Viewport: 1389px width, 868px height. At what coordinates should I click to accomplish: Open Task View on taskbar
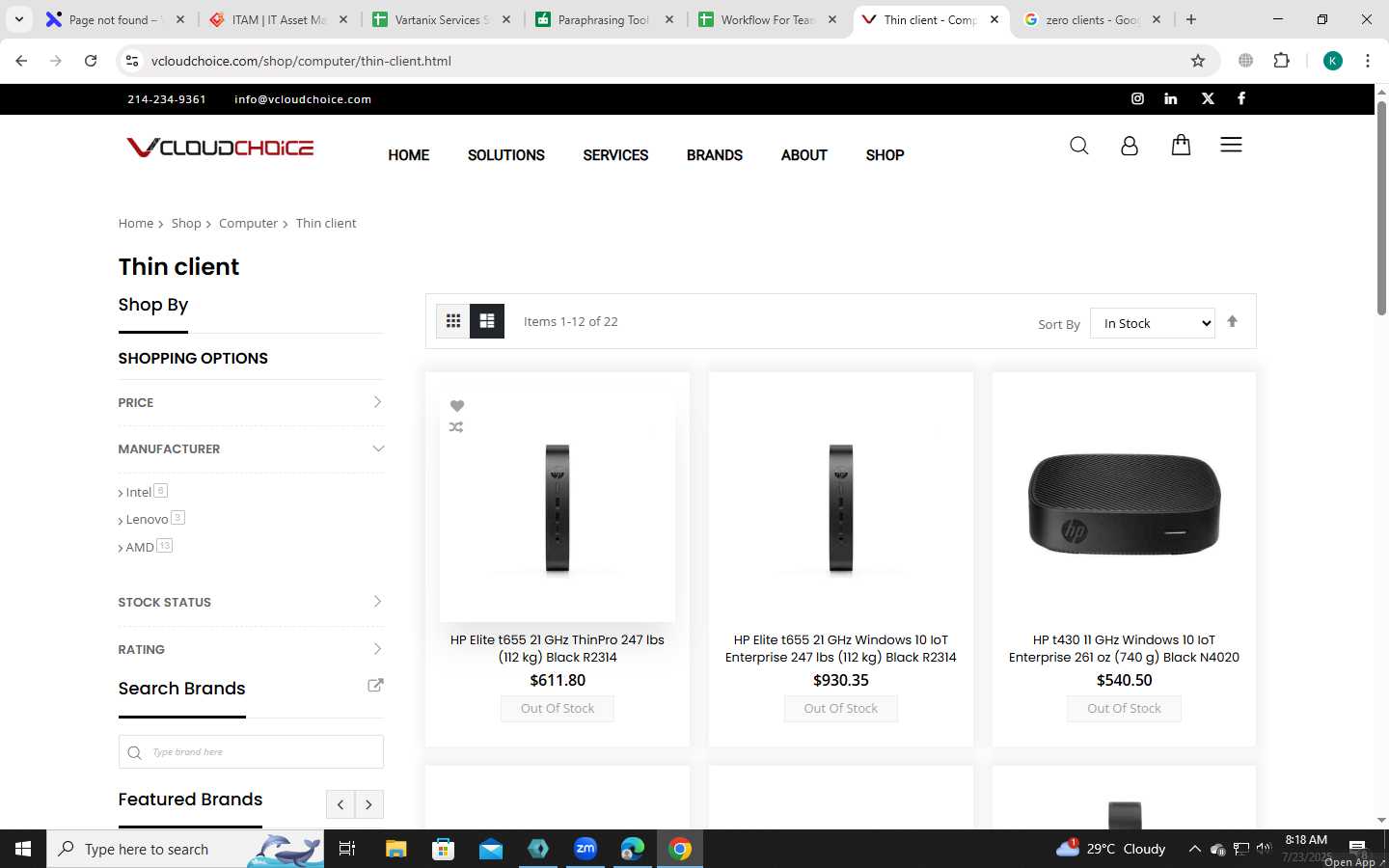coord(347,849)
